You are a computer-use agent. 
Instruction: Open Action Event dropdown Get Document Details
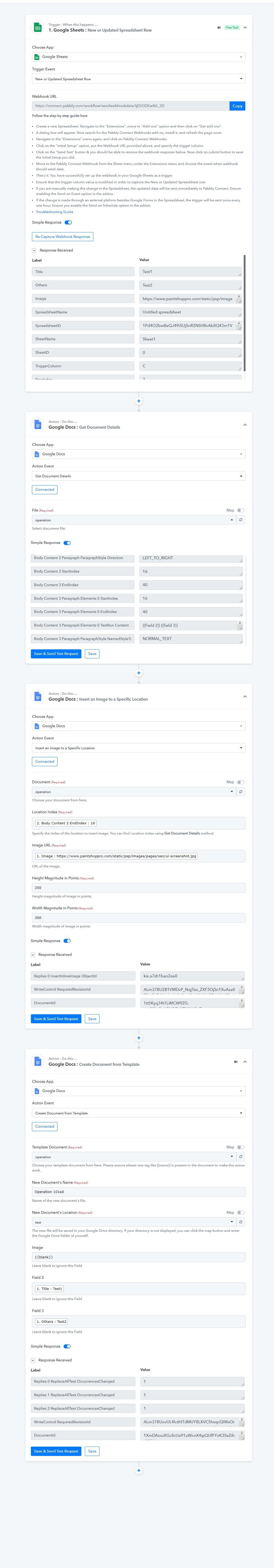(x=139, y=476)
